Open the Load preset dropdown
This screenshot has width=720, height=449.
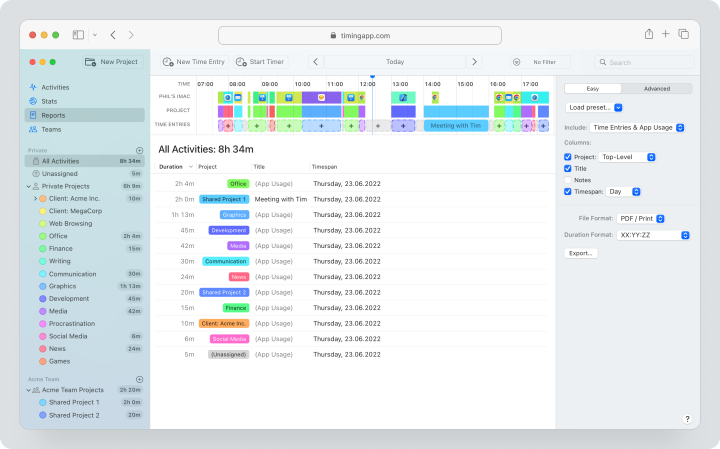(x=594, y=107)
